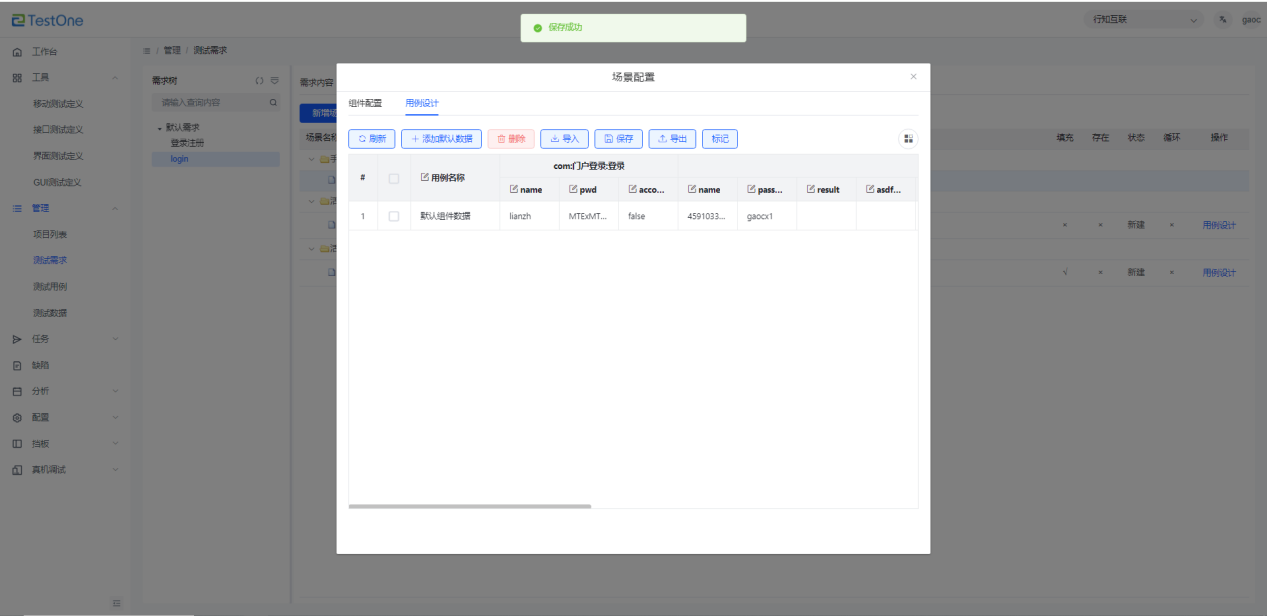Click the language translate icon in header
The width and height of the screenshot is (1267, 616).
pos(1223,20)
